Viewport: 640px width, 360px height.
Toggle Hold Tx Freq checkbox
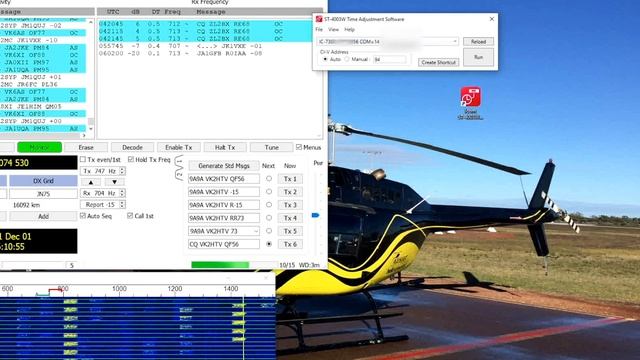tap(131, 159)
